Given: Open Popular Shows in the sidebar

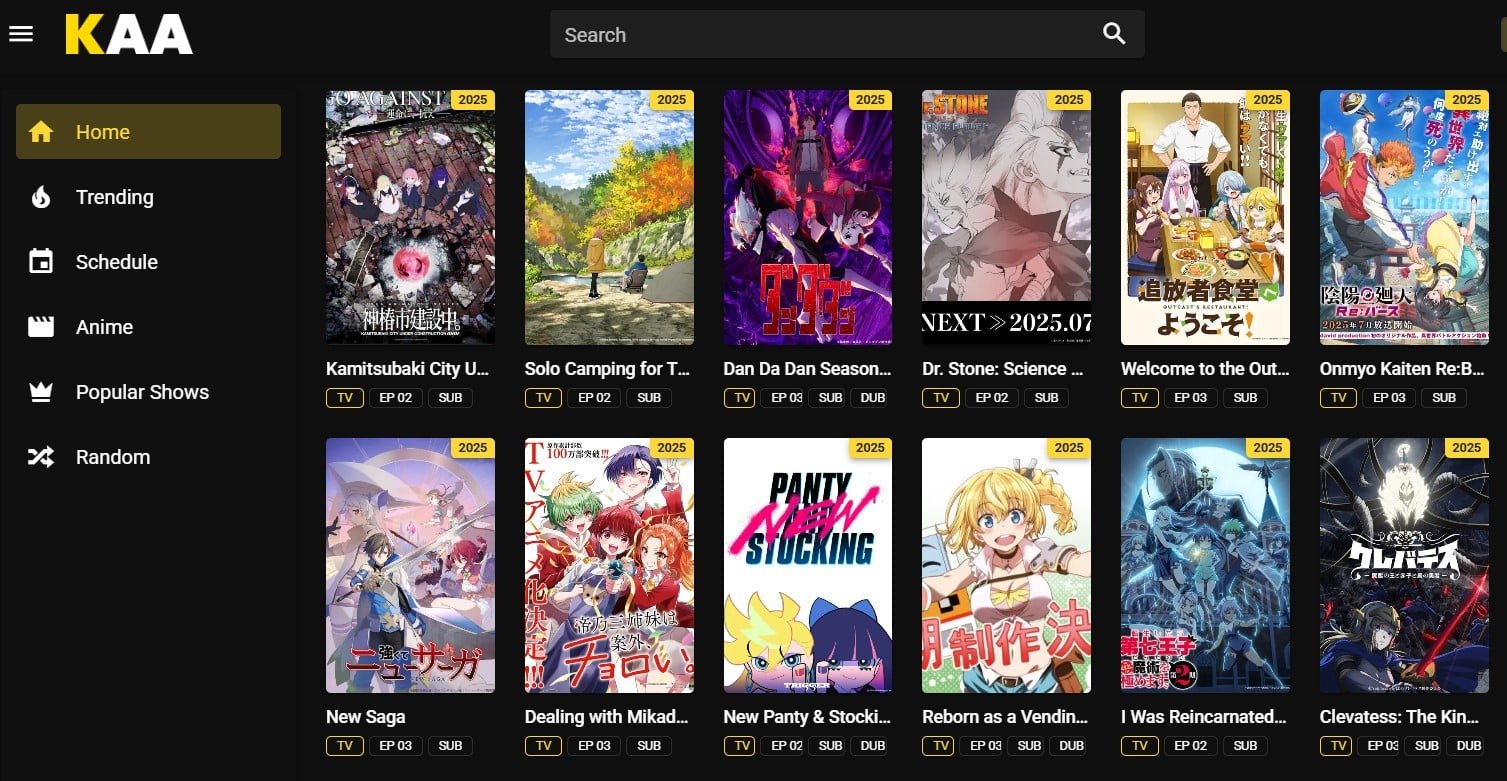Looking at the screenshot, I should pos(148,392).
